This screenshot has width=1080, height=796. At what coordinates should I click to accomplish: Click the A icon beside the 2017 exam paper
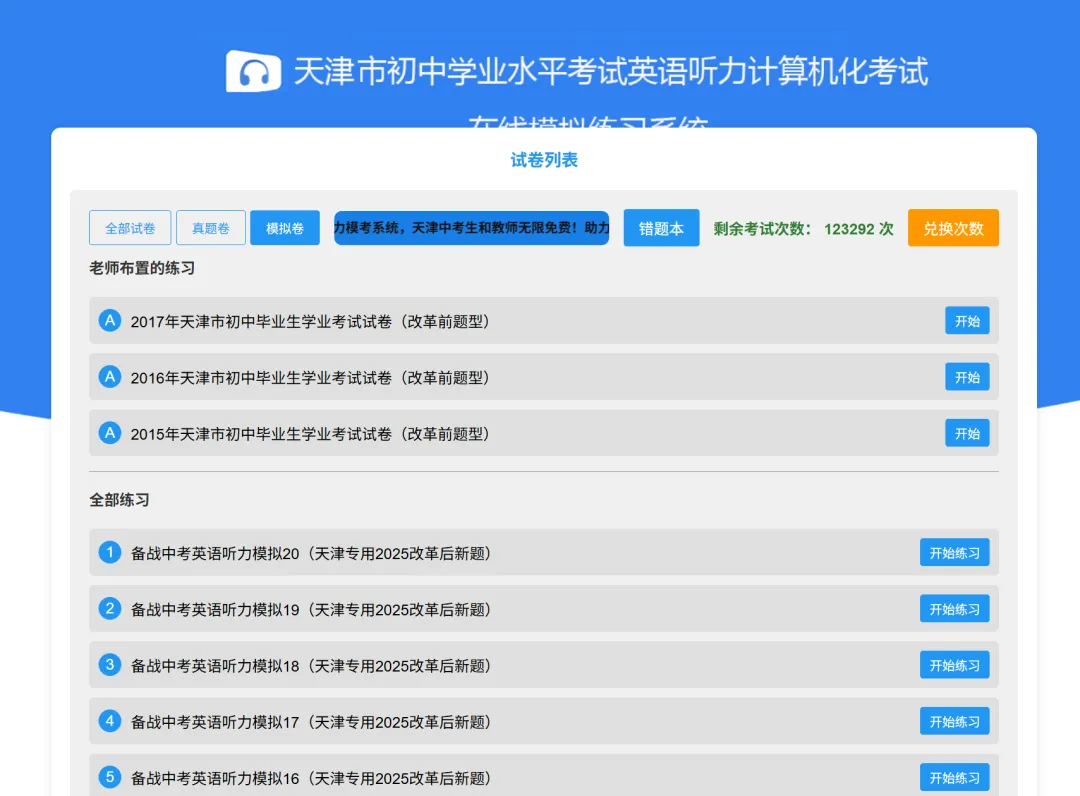[110, 320]
